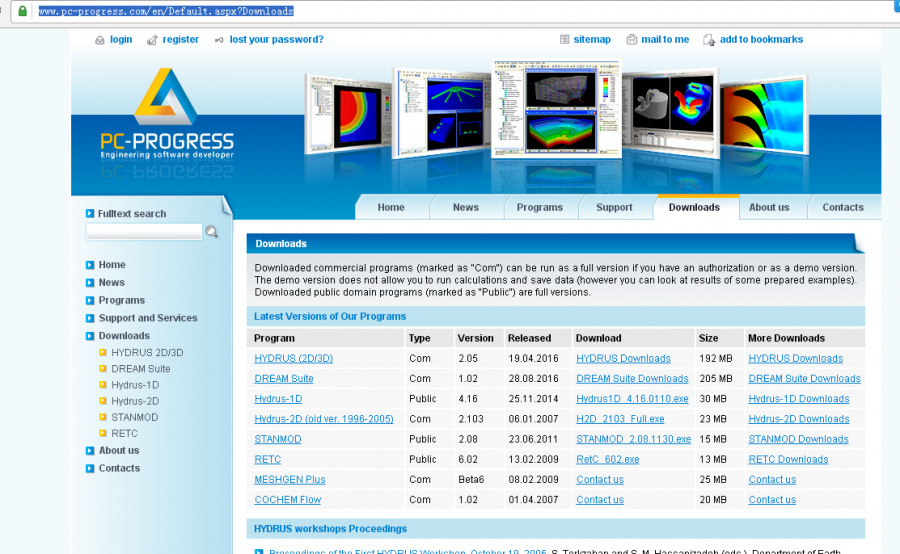Open the News tab in top navigation

click(465, 207)
